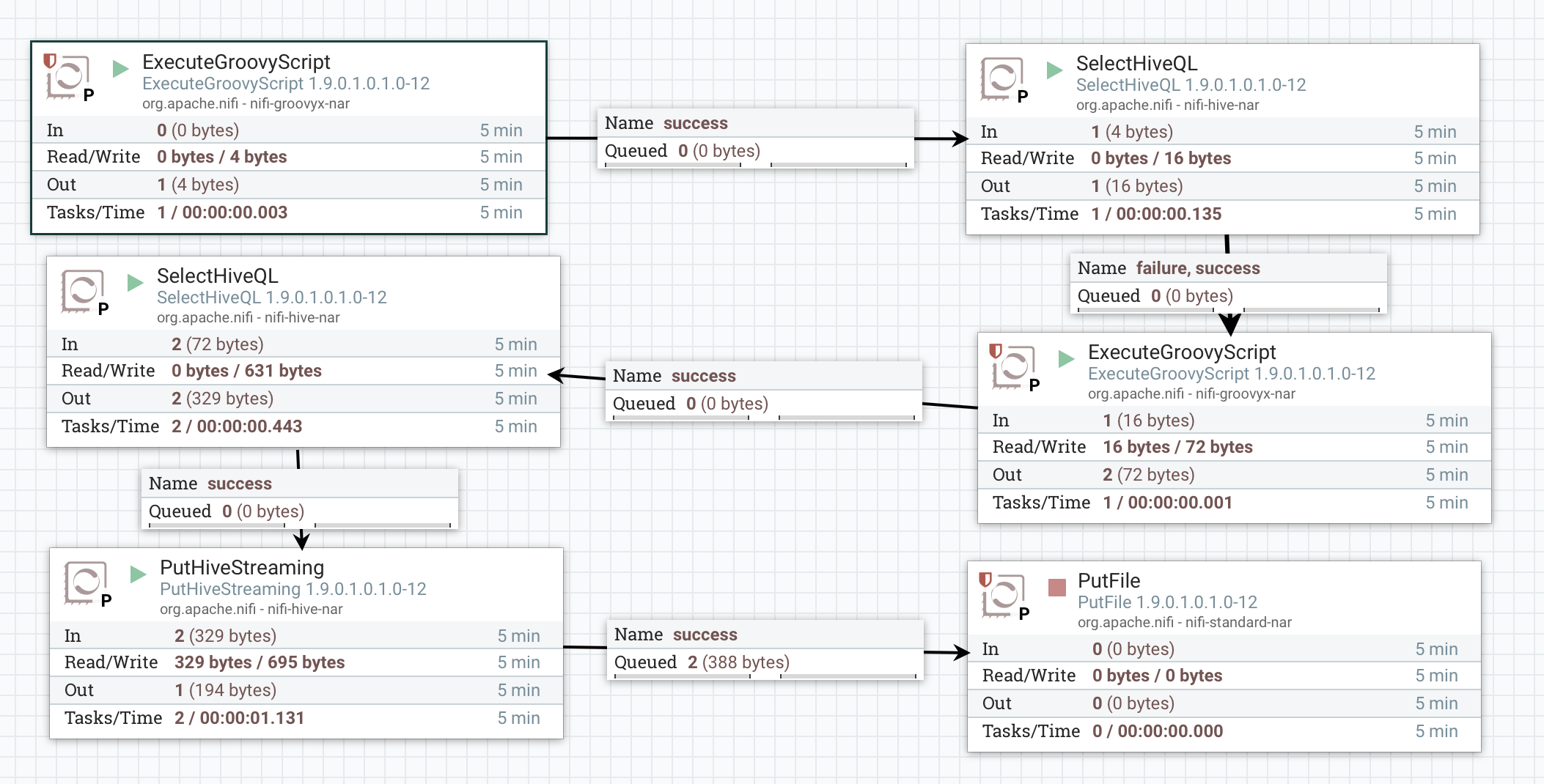Image resolution: width=1544 pixels, height=784 pixels.
Task: Click the processor icon of ExecuteGroovyScript outputting 4 bytes
Action: (x=68, y=77)
